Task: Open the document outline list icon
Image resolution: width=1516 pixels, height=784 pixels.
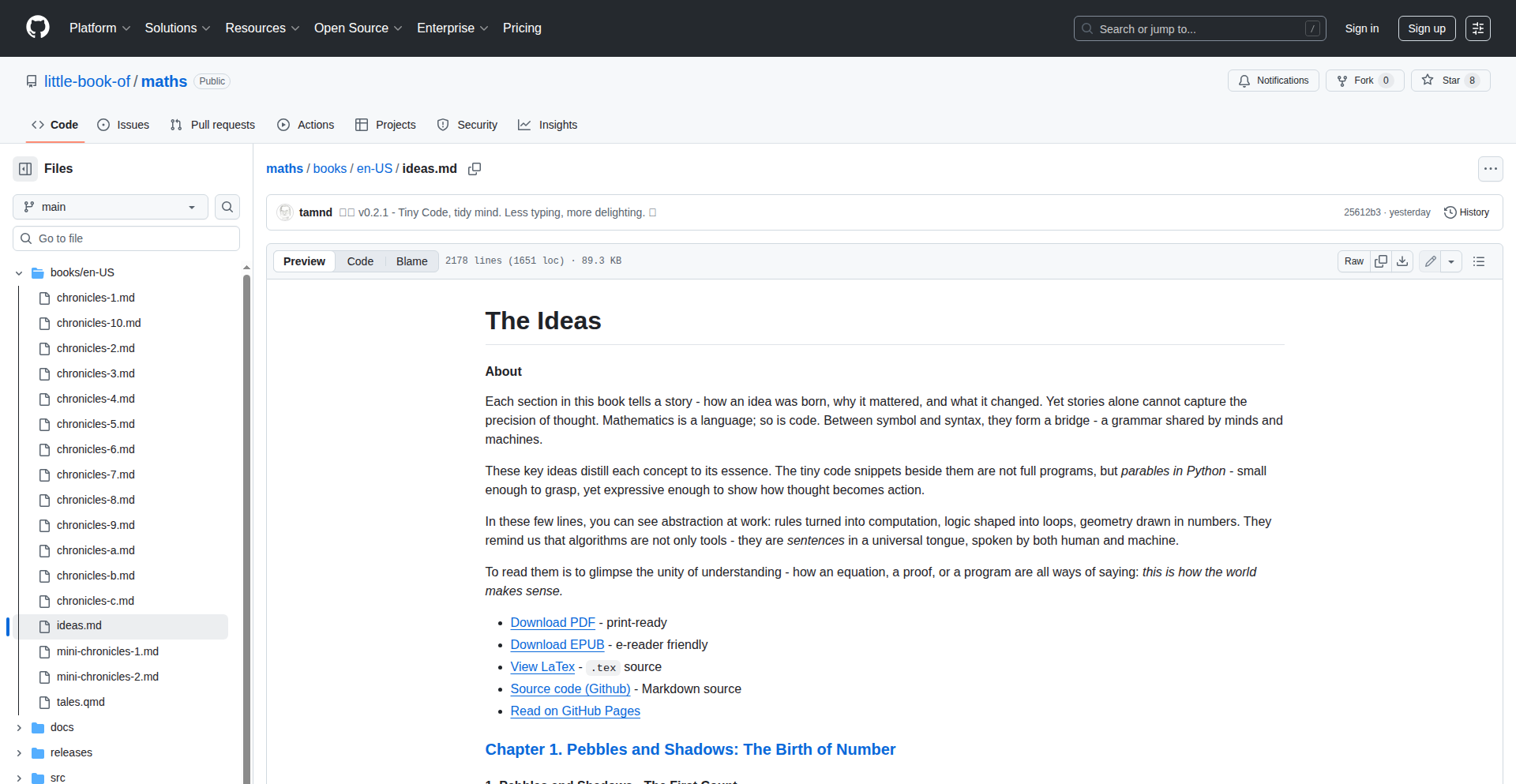Action: click(x=1479, y=261)
